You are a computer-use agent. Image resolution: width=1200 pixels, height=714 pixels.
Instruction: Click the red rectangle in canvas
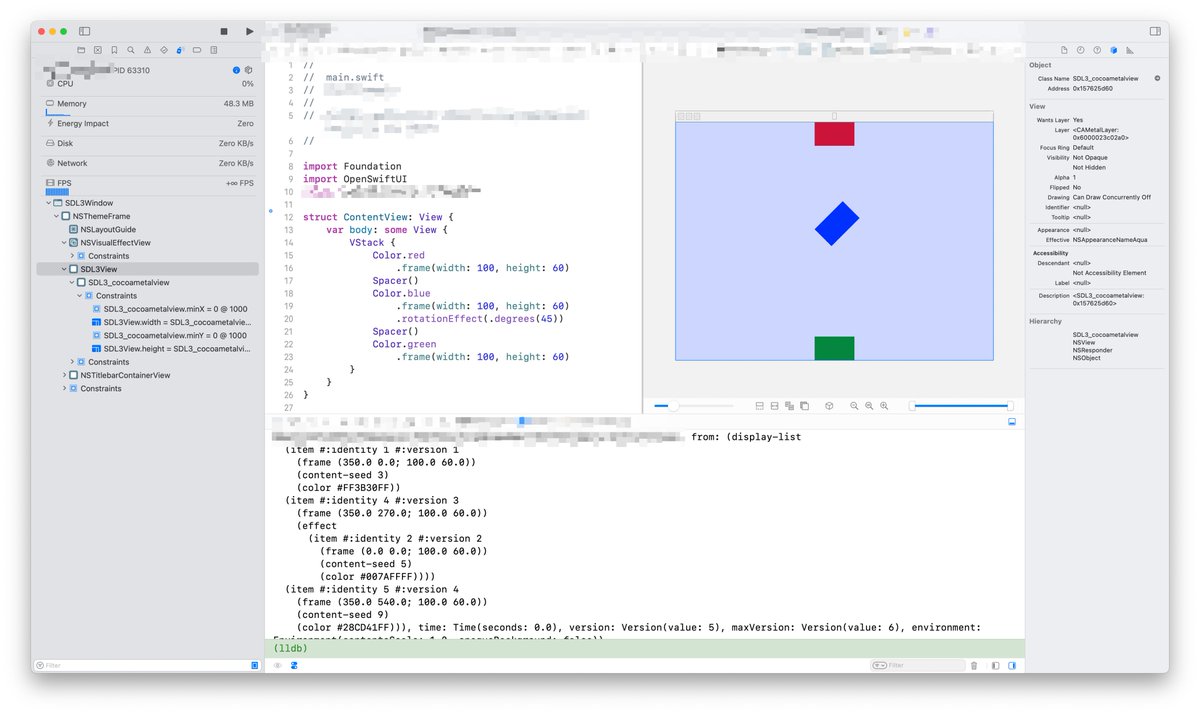click(834, 134)
